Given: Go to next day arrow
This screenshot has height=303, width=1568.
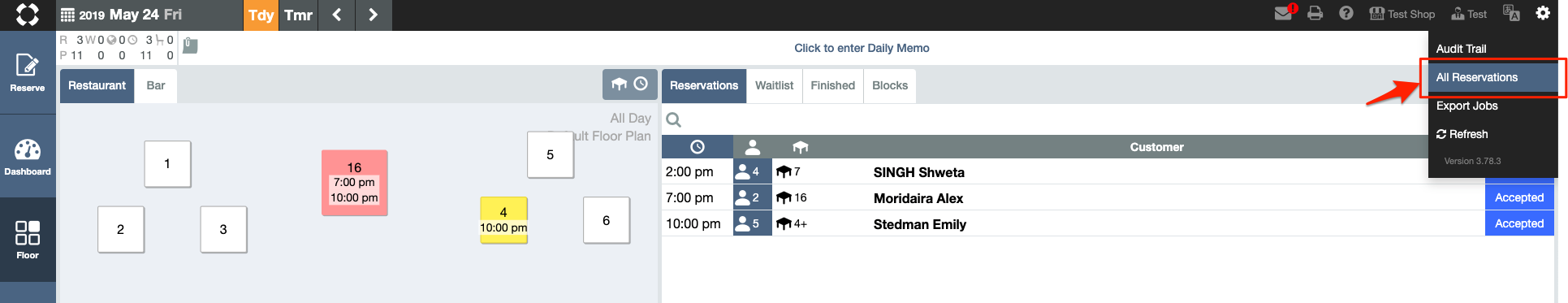Looking at the screenshot, I should pos(373,15).
